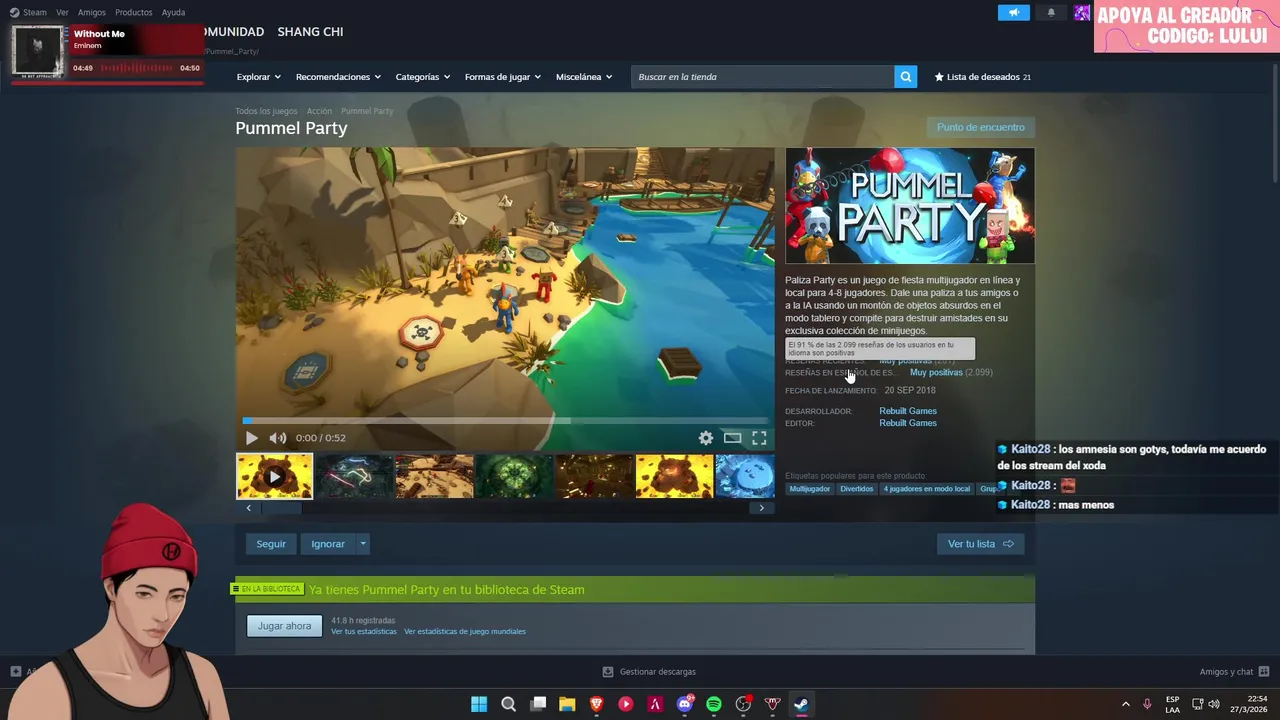Toggle theater mode on the video player
The width and height of the screenshot is (1280, 720).
click(733, 438)
